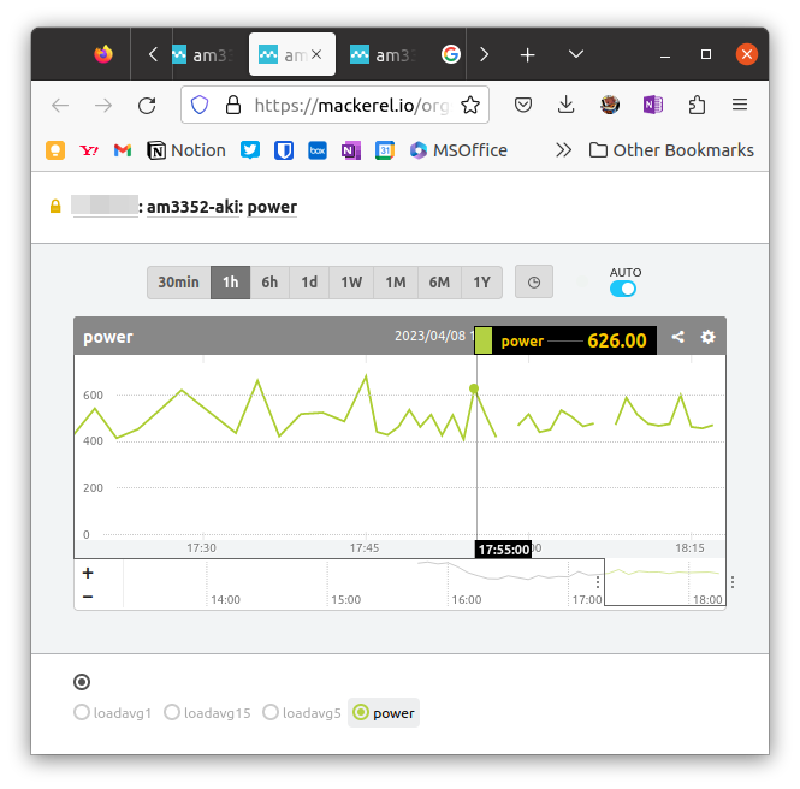The image size is (800, 789).
Task: Open the Firefox extensions puzzle icon
Action: coord(697,105)
